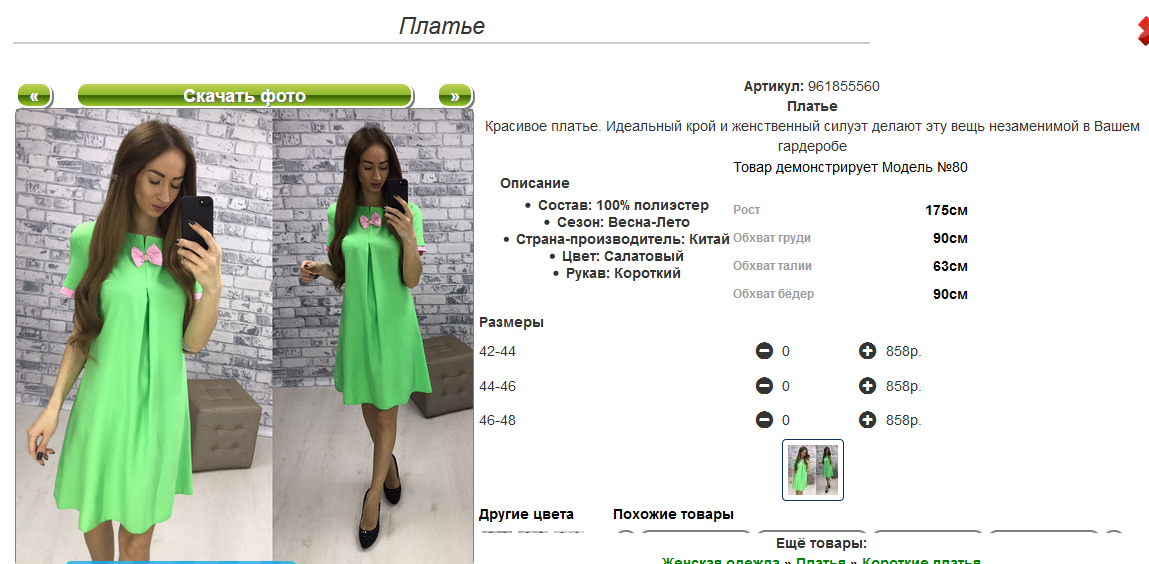Click the 858р. price for size 46-48

coord(904,420)
